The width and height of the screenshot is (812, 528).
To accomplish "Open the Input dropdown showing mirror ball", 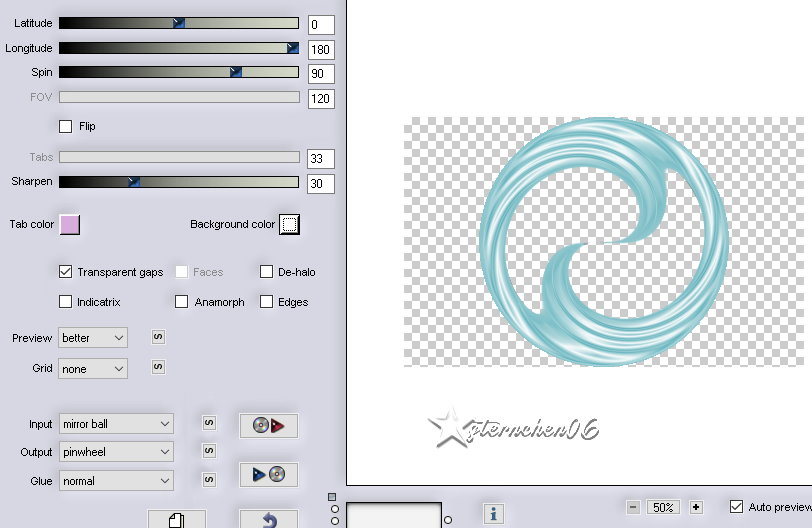I will point(116,424).
